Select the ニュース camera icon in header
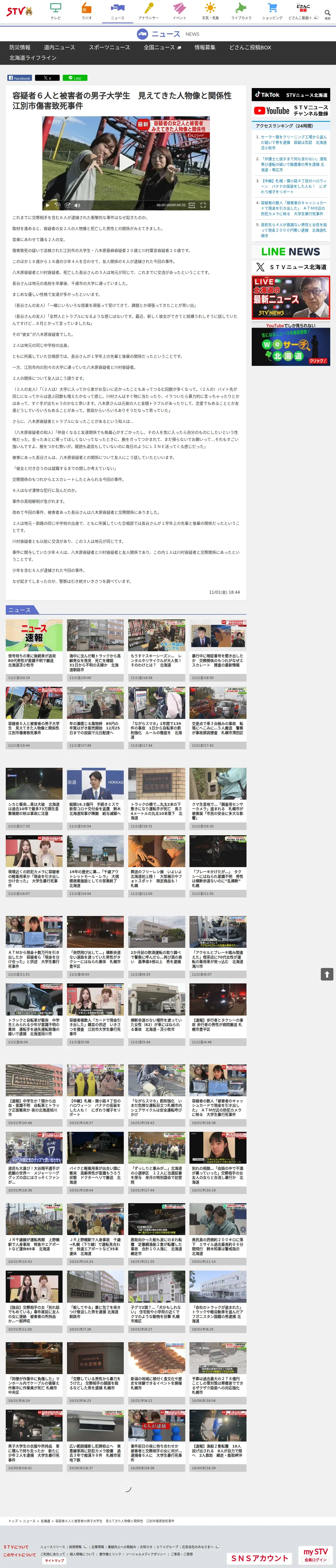Viewport: 336px width, 1568px height. pyautogui.click(x=118, y=11)
